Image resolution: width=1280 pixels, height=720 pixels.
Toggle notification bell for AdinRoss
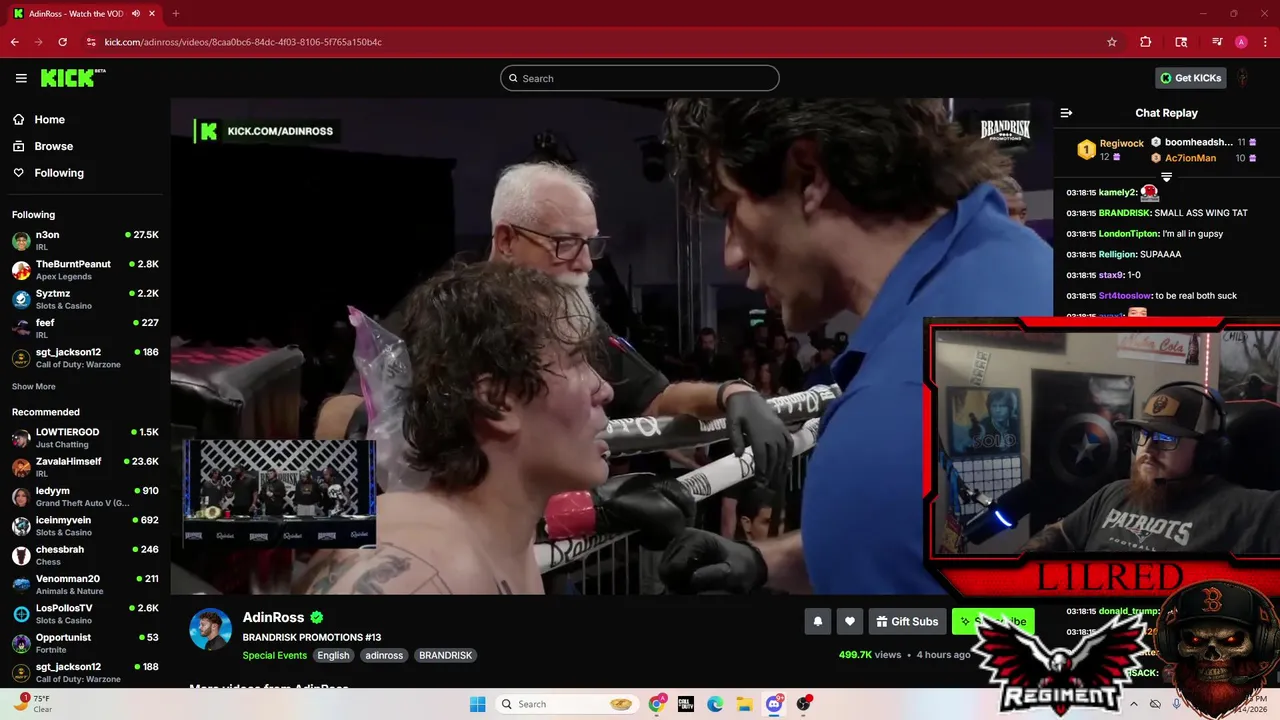[818, 621]
